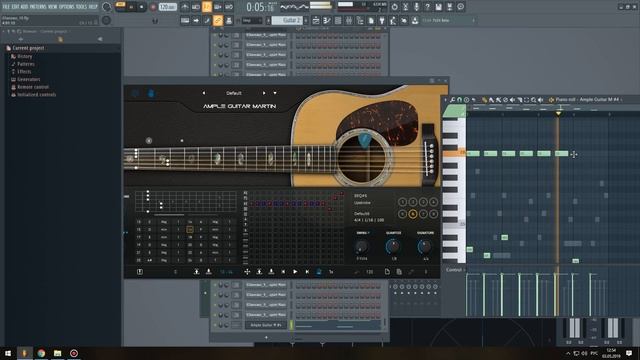The height and width of the screenshot is (360, 640).
Task: Click the tempo display showing 120
Action: point(167,7)
